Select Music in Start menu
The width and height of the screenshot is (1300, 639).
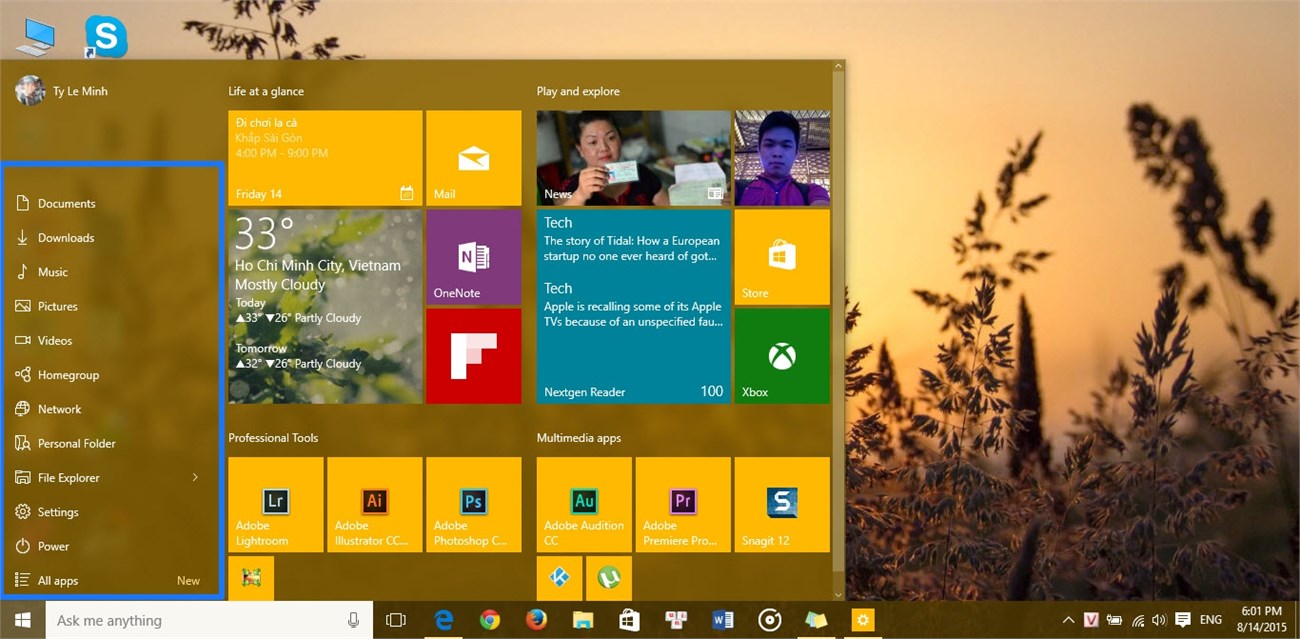[x=111, y=272]
